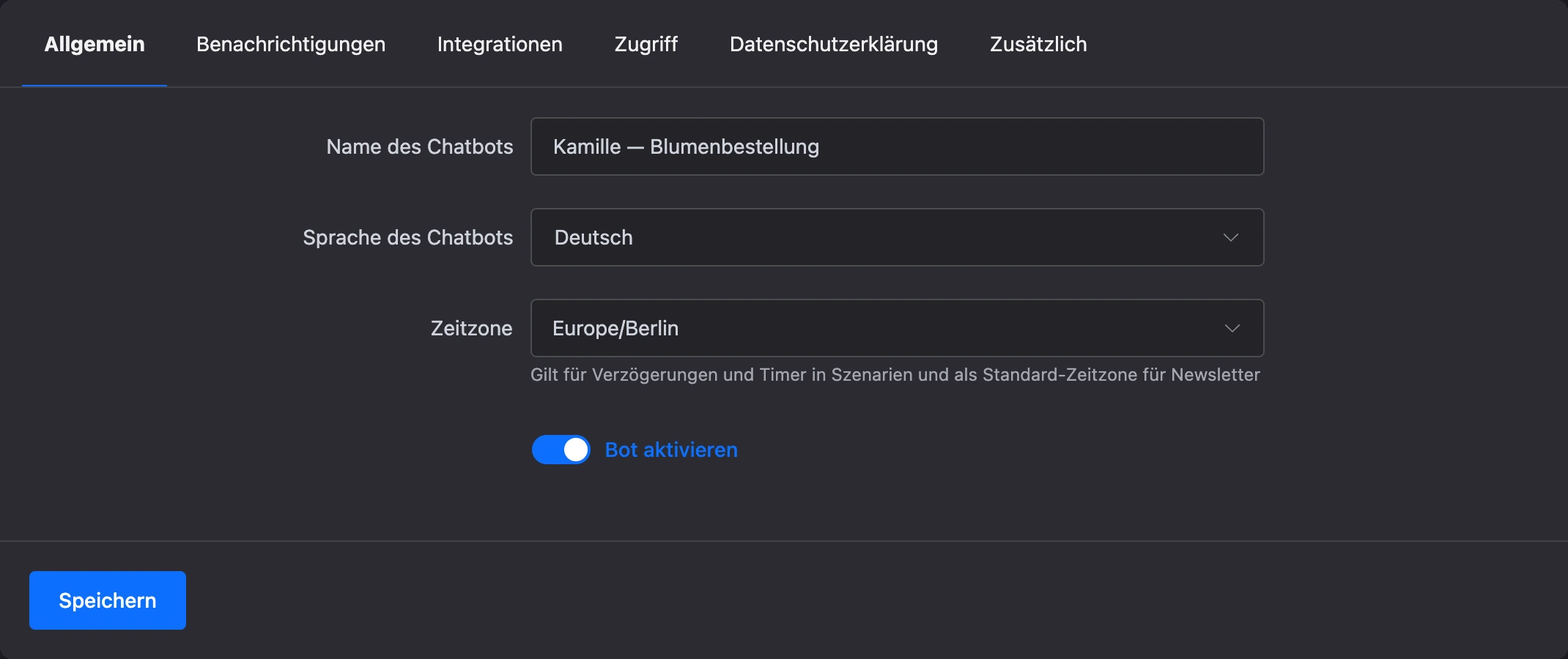Select the Zusätzlich tab
The height and width of the screenshot is (659, 1568).
click(1038, 44)
